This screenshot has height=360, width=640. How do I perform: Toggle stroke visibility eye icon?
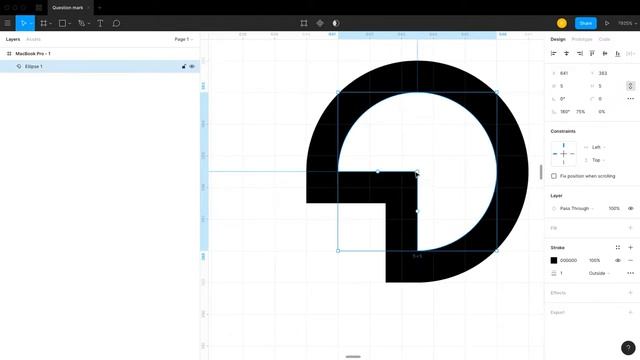tap(618, 260)
